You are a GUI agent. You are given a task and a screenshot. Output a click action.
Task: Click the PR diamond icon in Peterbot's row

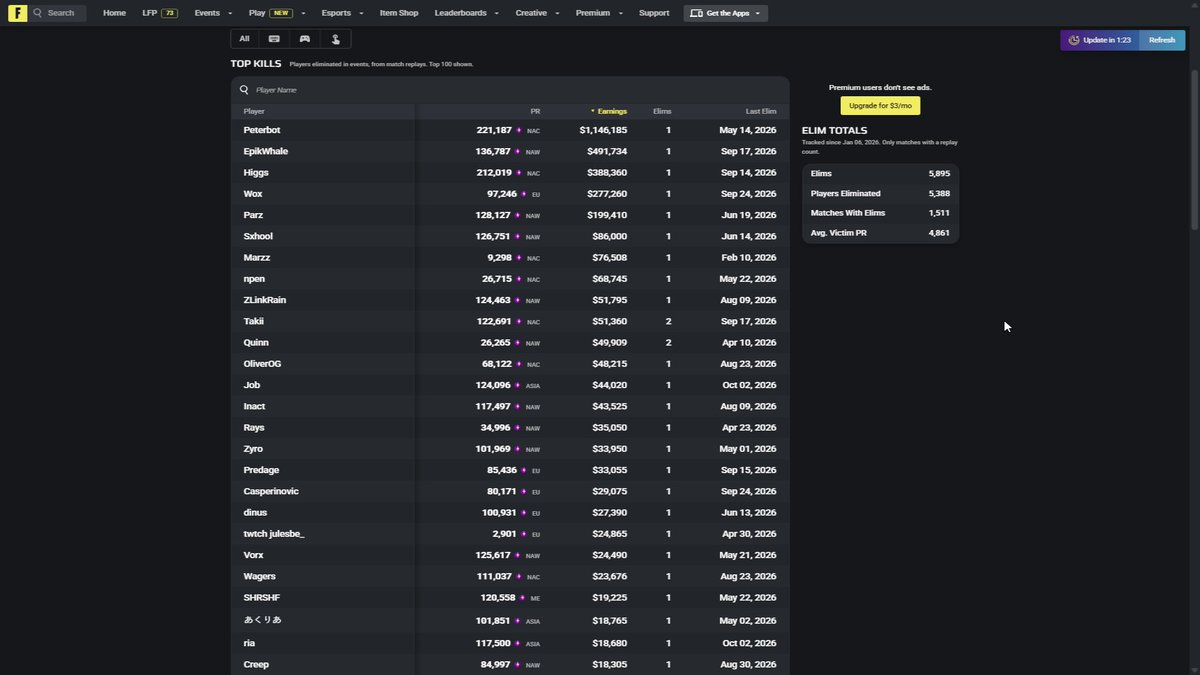(518, 130)
